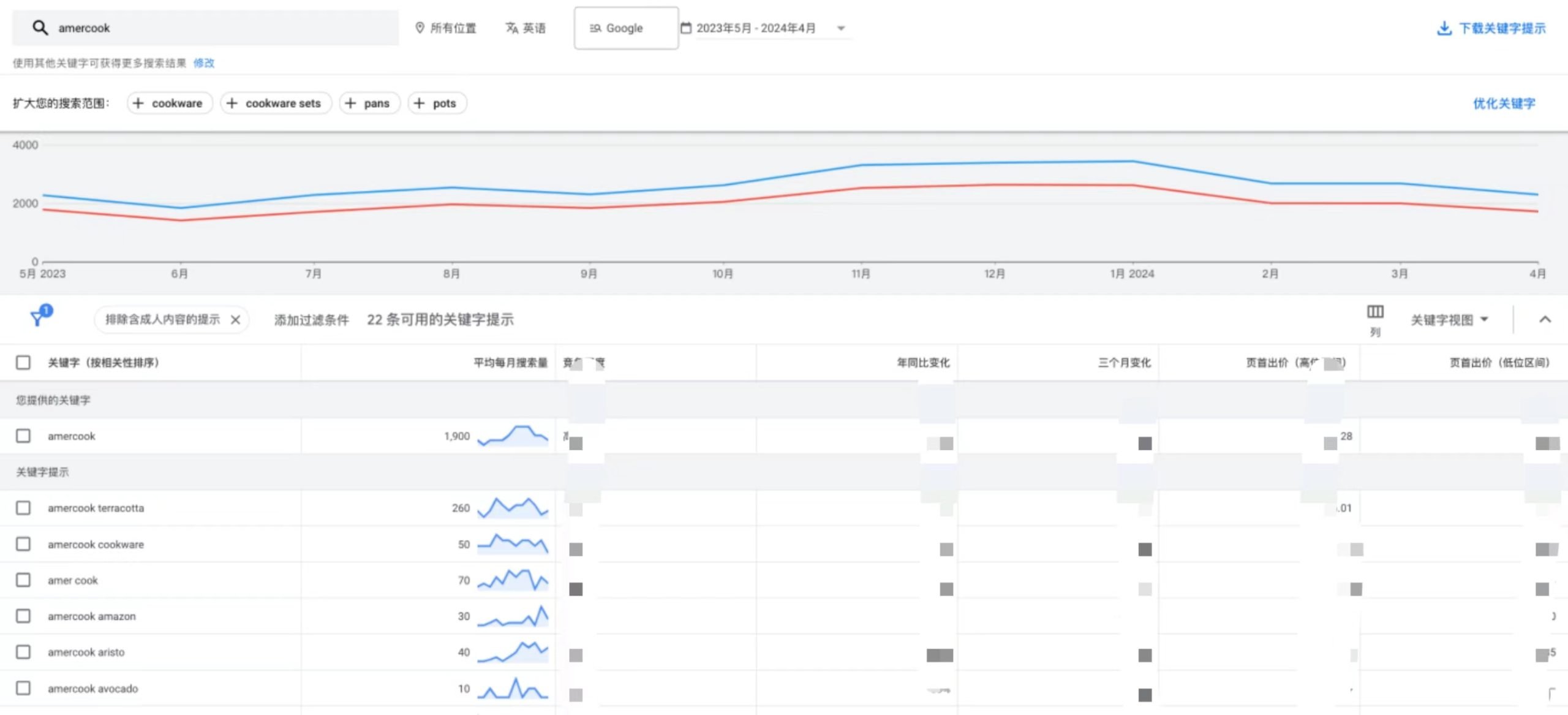Image resolution: width=1568 pixels, height=715 pixels.
Task: Check the amercook cookware row
Action: [23, 544]
